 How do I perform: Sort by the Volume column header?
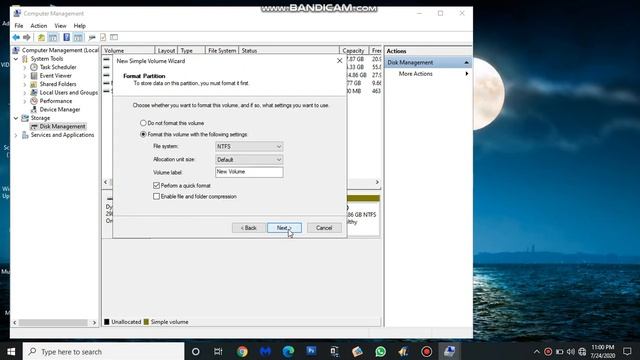click(x=128, y=51)
